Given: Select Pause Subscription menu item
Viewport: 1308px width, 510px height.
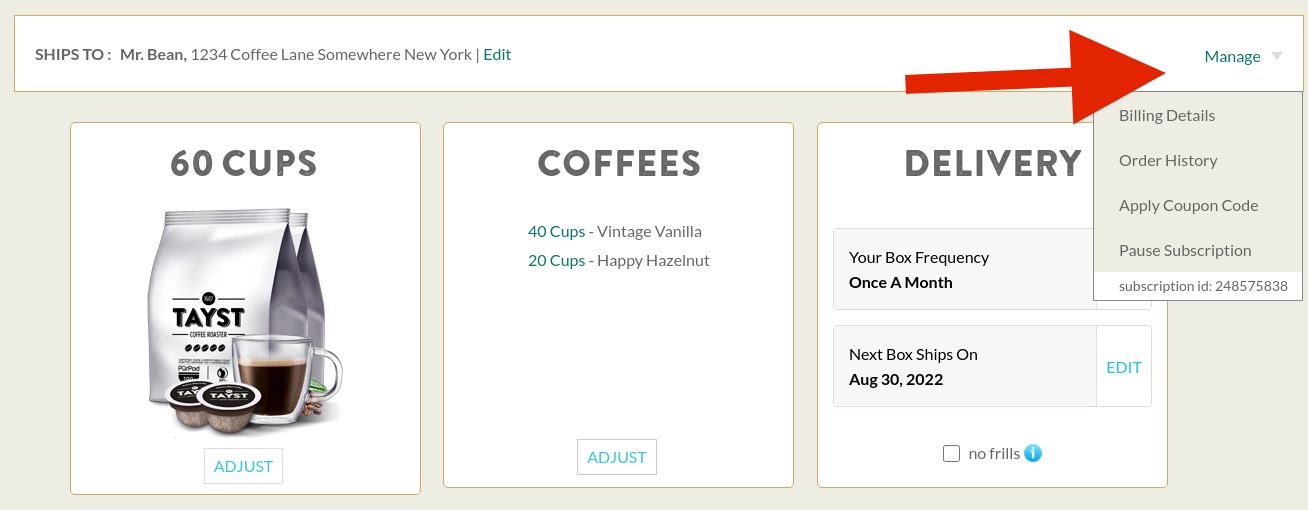Looking at the screenshot, I should pos(1185,250).
